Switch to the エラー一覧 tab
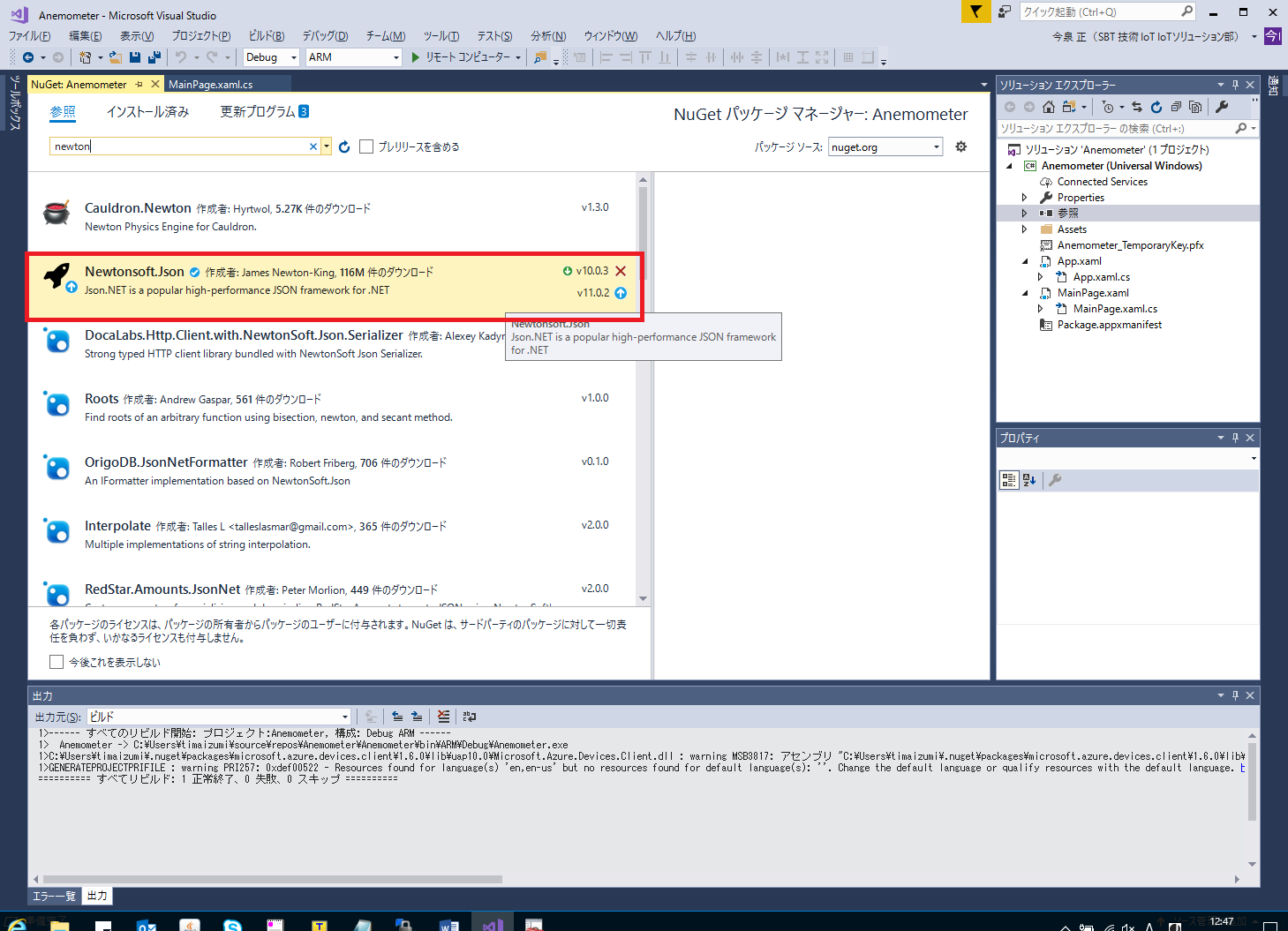1288x931 pixels. coord(54,896)
